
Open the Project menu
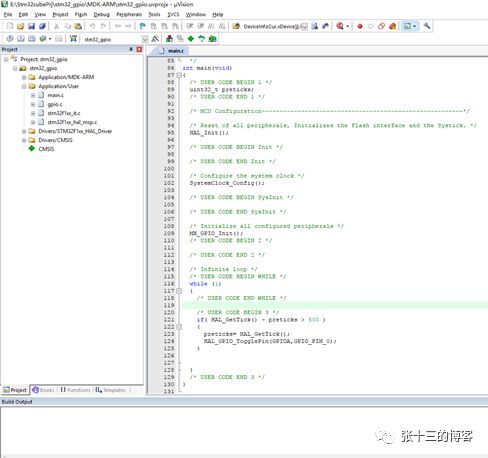pos(60,15)
